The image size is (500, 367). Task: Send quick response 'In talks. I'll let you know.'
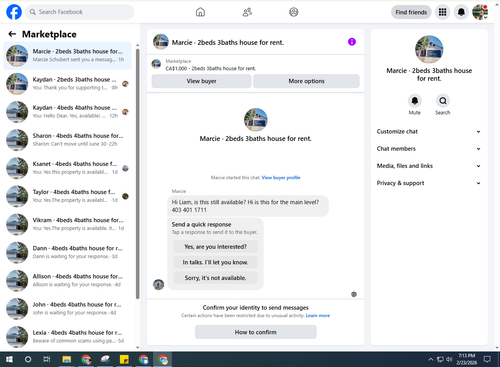[x=215, y=262]
